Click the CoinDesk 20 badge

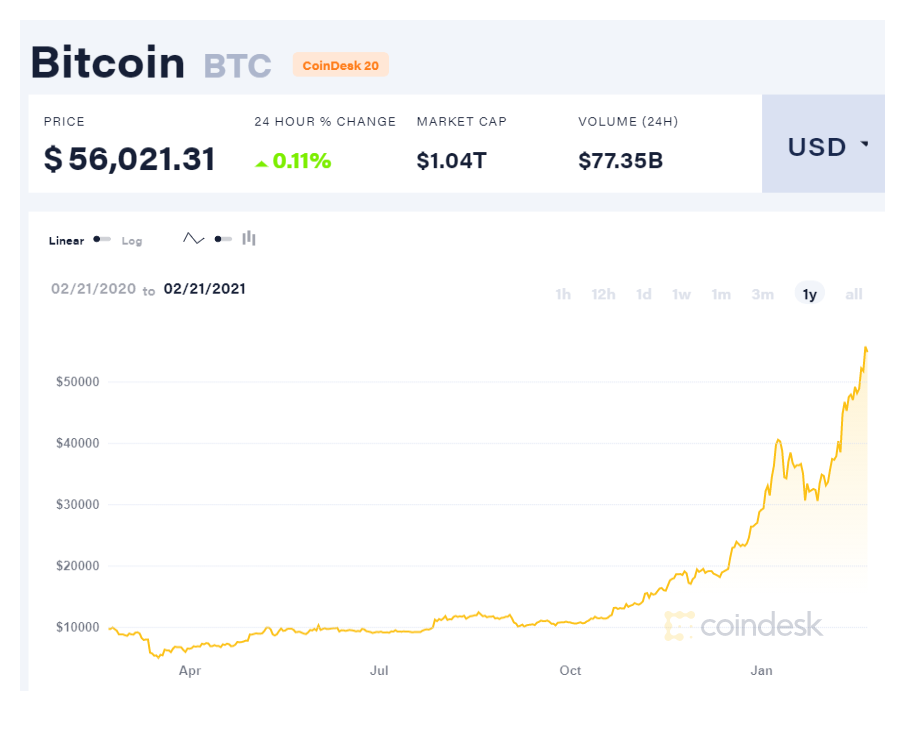[x=340, y=65]
